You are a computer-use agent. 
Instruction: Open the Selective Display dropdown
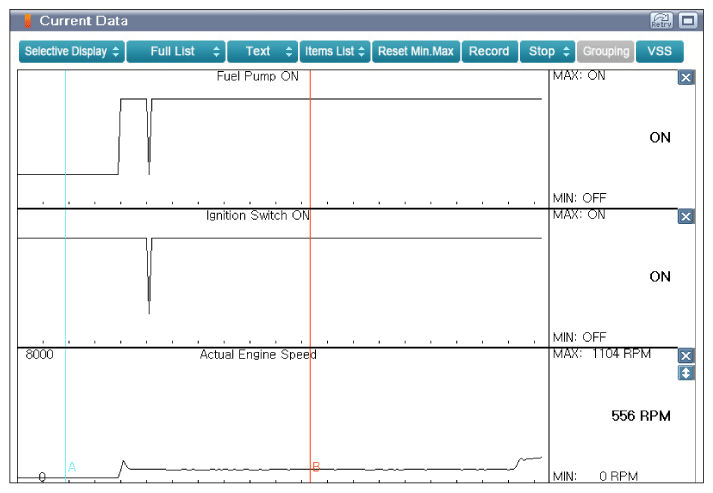click(x=71, y=51)
